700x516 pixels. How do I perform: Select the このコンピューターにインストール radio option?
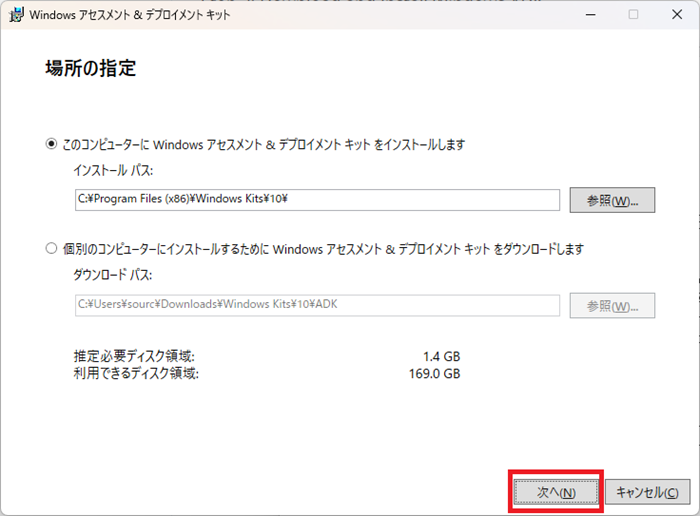click(52, 144)
